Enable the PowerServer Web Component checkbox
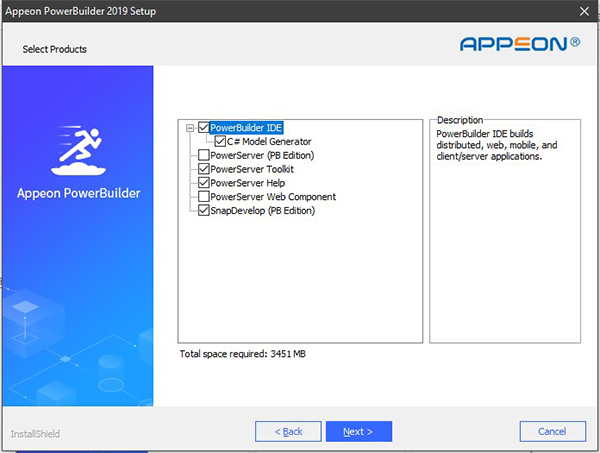Viewport: 600px width, 453px height. [x=204, y=198]
